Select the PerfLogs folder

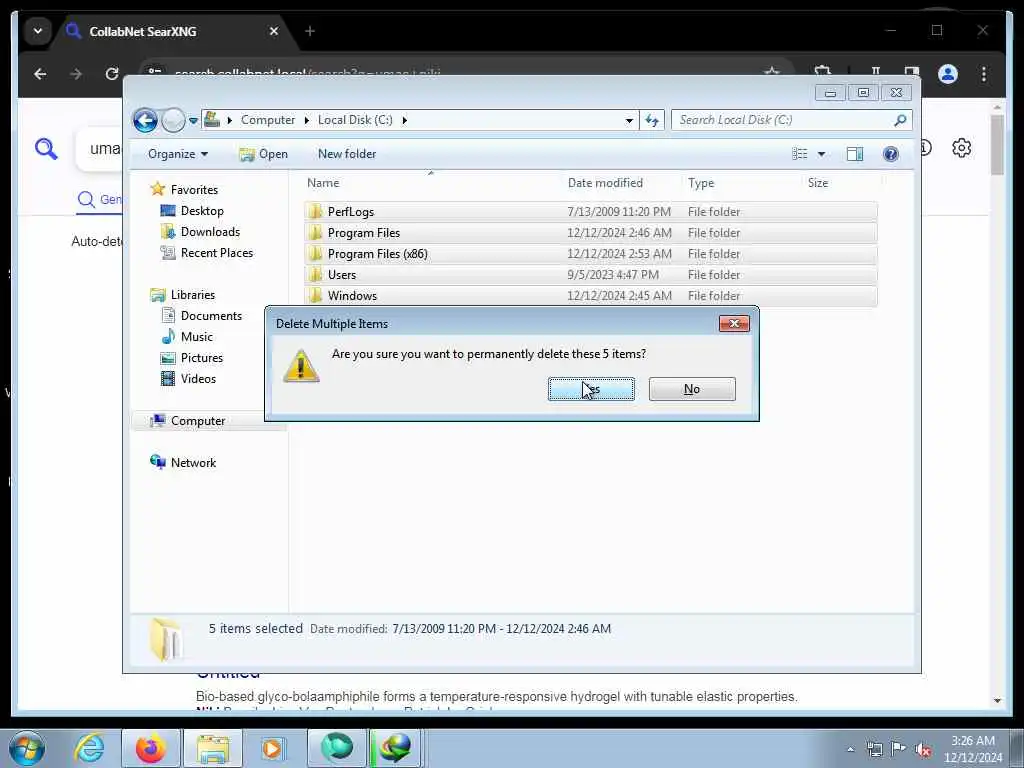(590, 212)
